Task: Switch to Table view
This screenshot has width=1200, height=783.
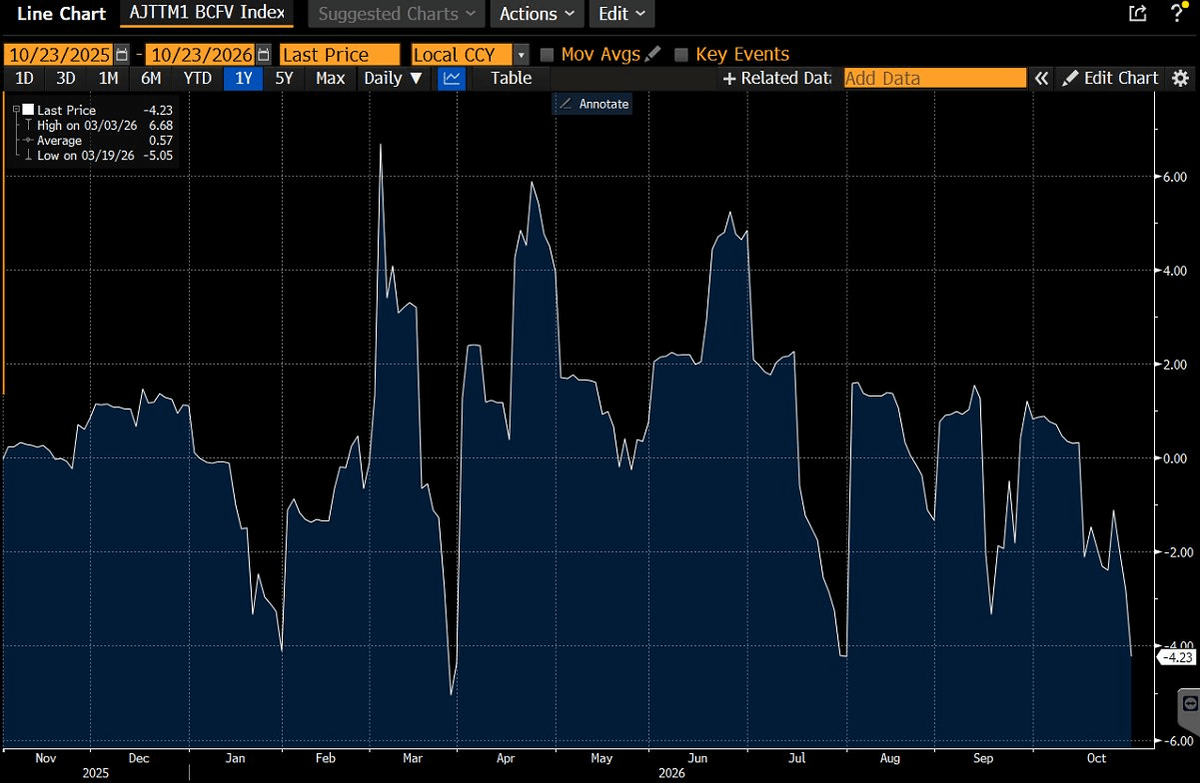Action: [x=511, y=78]
